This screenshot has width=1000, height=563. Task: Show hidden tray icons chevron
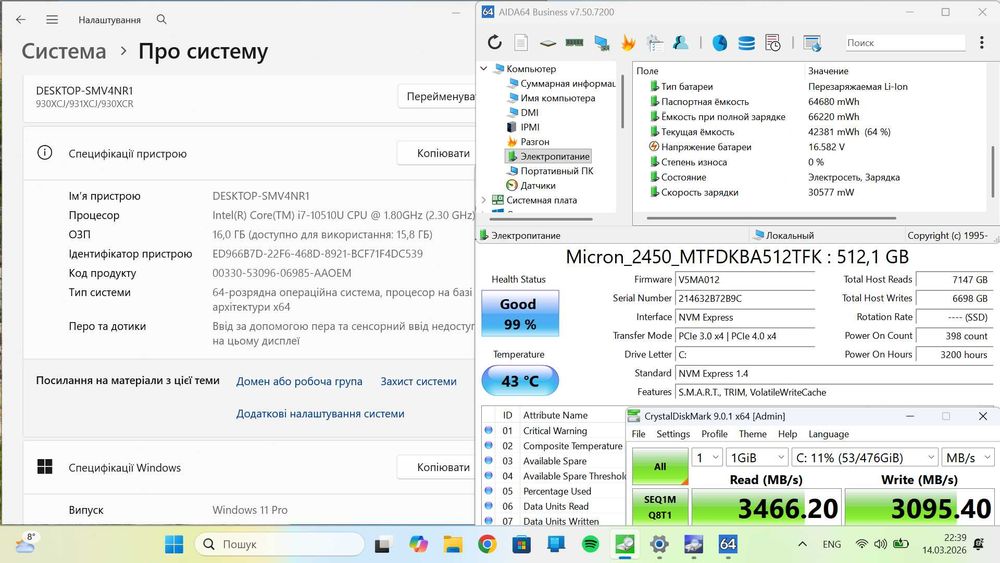point(802,544)
